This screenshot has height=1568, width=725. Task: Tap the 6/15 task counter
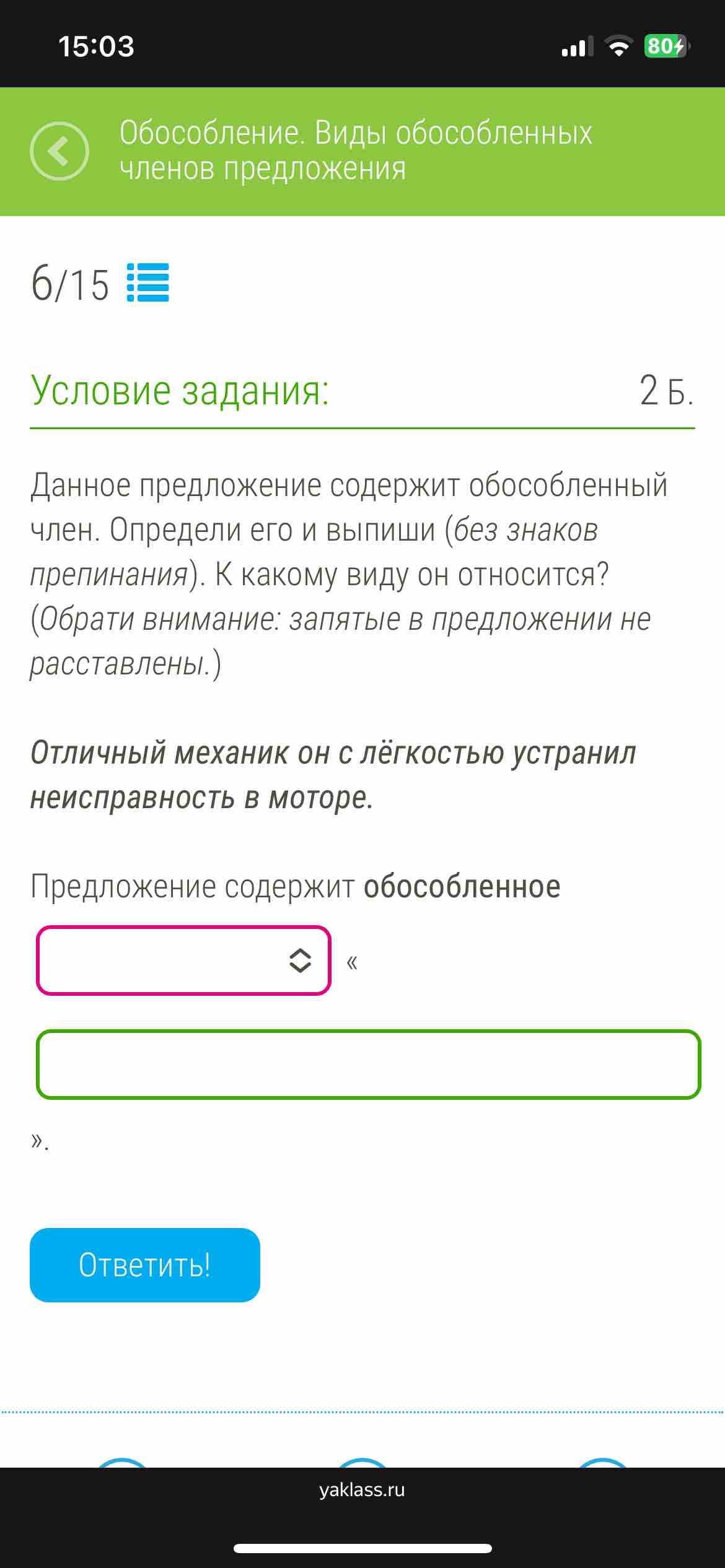[70, 284]
